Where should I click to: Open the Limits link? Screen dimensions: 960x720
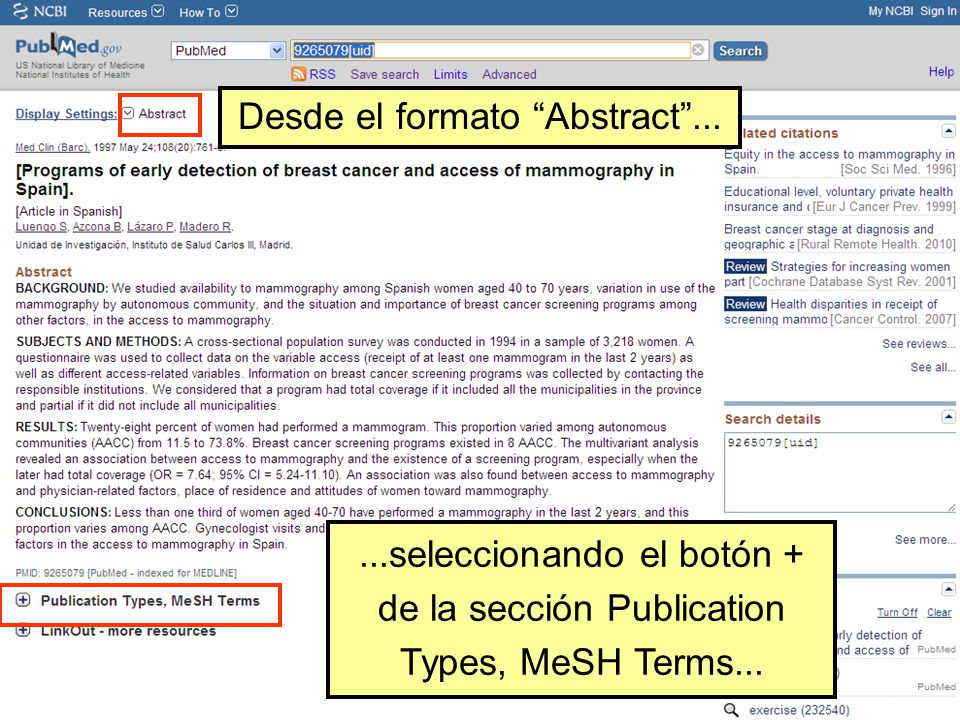pyautogui.click(x=450, y=74)
